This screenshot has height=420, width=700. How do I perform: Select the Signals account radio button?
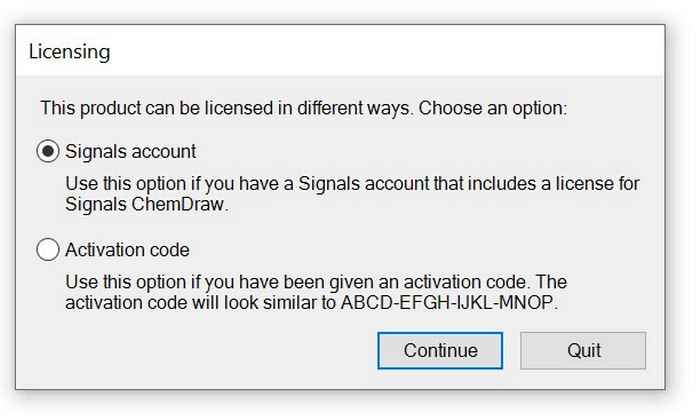tap(47, 152)
